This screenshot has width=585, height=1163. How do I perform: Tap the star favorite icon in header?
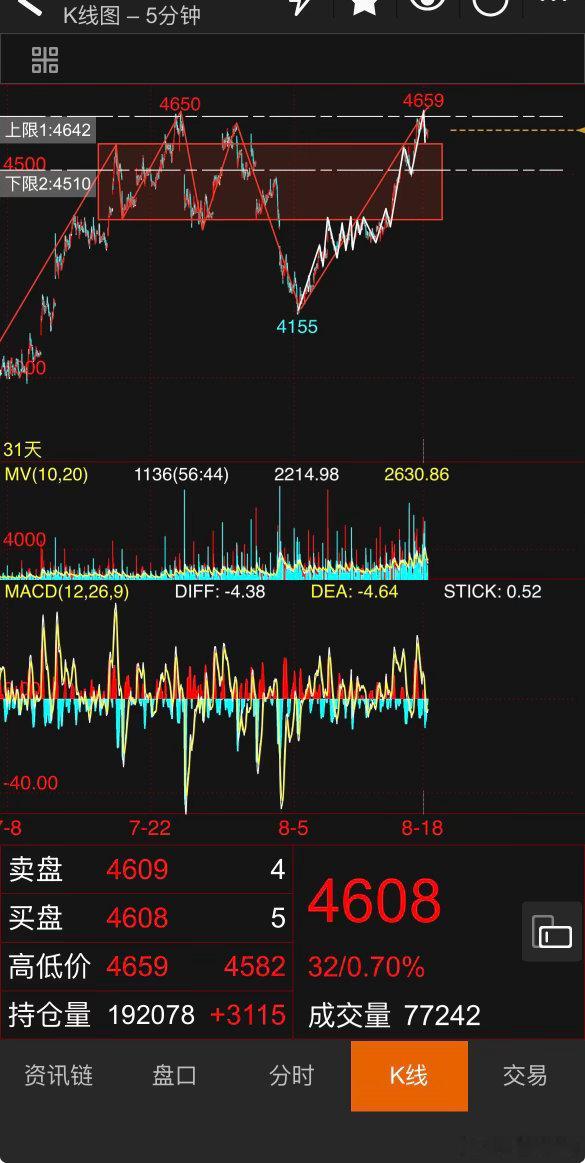364,6
